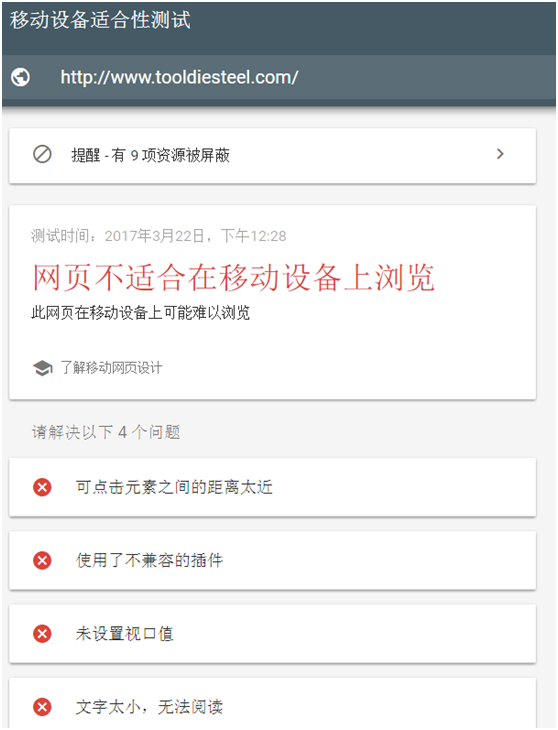Image resolution: width=558 pixels, height=730 pixels.
Task: Open the 提醒 - 有 9 项资源被屏蔽 notice
Action: (x=272, y=155)
